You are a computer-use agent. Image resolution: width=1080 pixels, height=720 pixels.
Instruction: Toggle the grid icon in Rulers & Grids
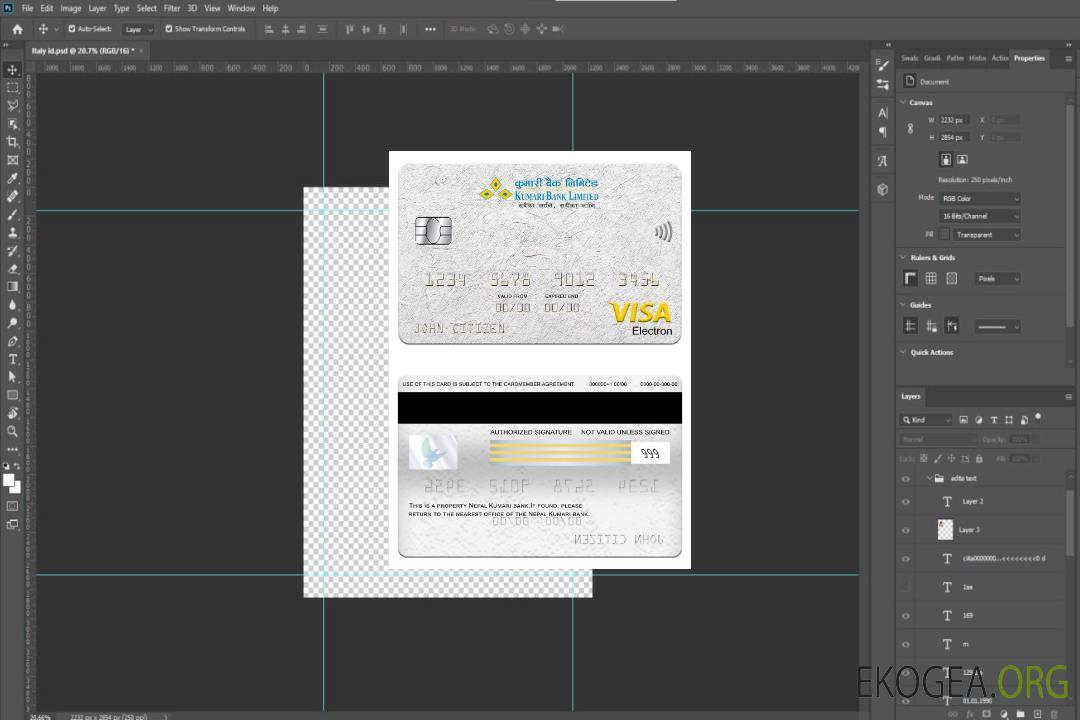pyautogui.click(x=931, y=278)
